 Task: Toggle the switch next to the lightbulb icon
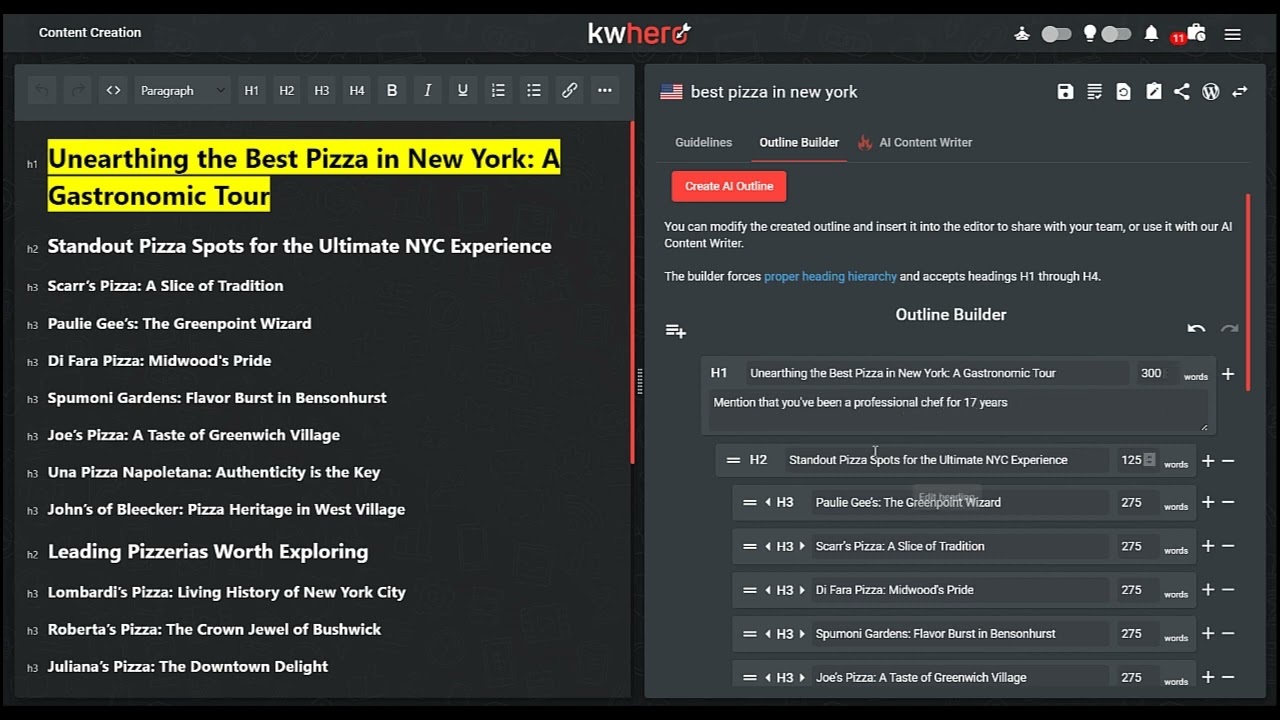point(1116,33)
